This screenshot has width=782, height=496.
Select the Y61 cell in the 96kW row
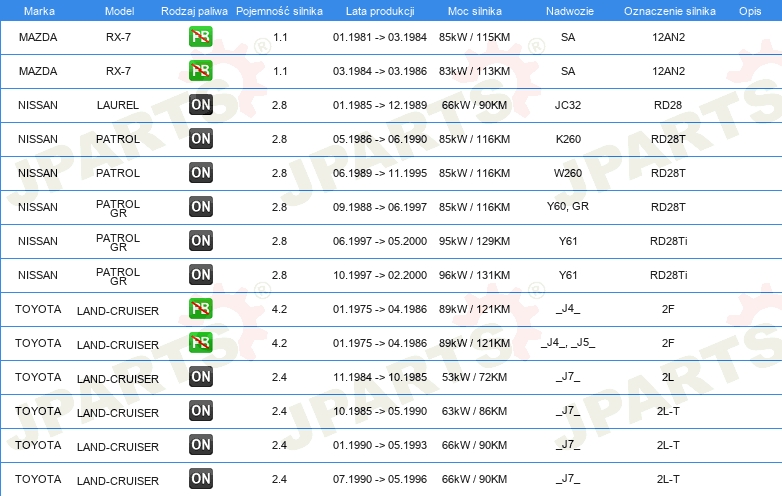click(568, 275)
